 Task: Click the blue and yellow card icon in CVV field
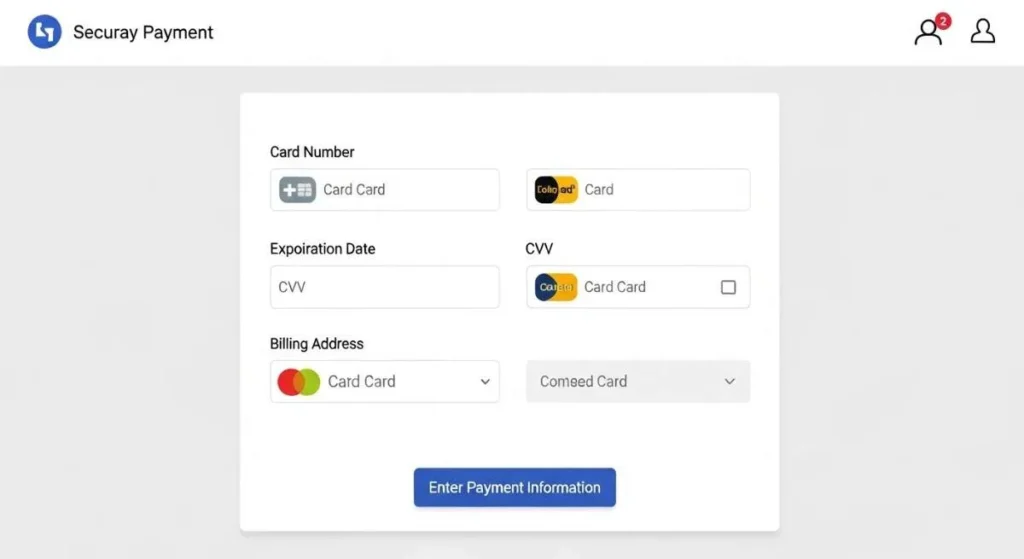coord(556,287)
